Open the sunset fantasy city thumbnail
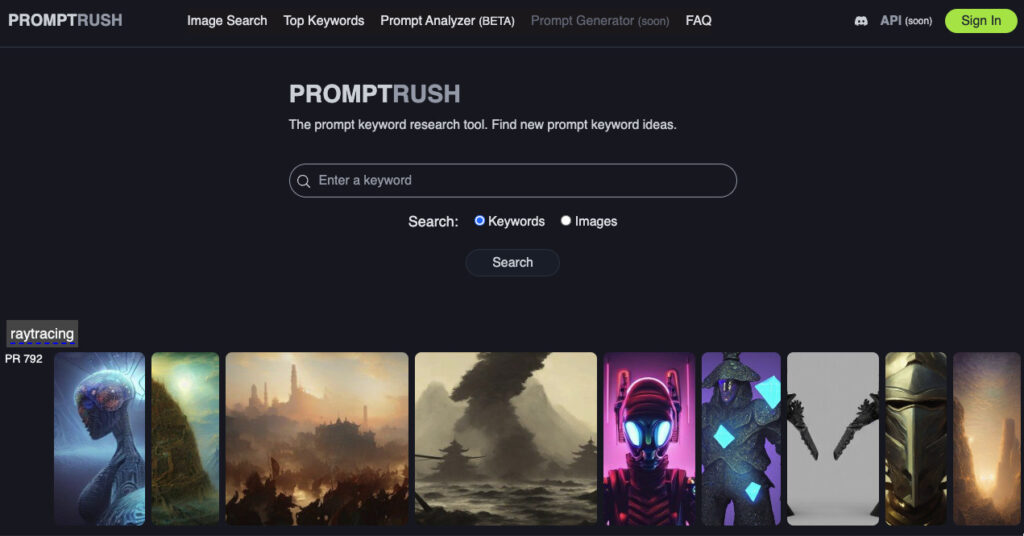 [x=317, y=439]
